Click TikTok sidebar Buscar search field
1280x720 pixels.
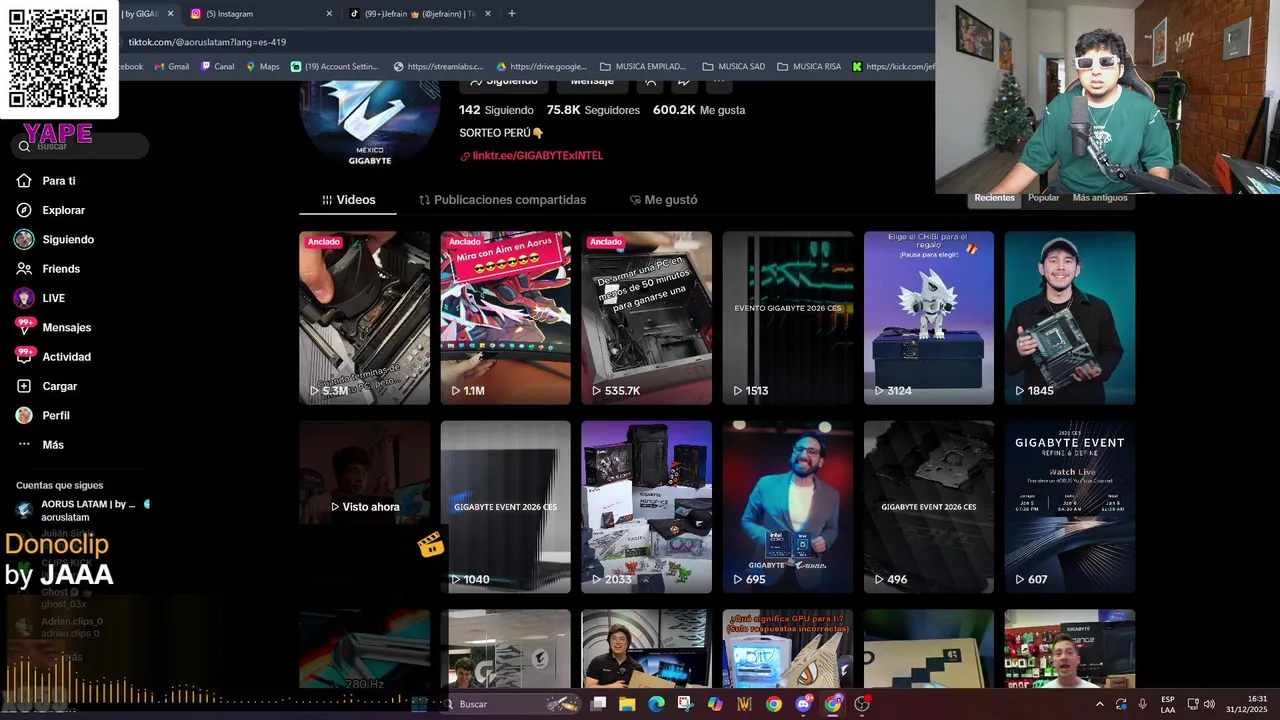click(x=80, y=146)
